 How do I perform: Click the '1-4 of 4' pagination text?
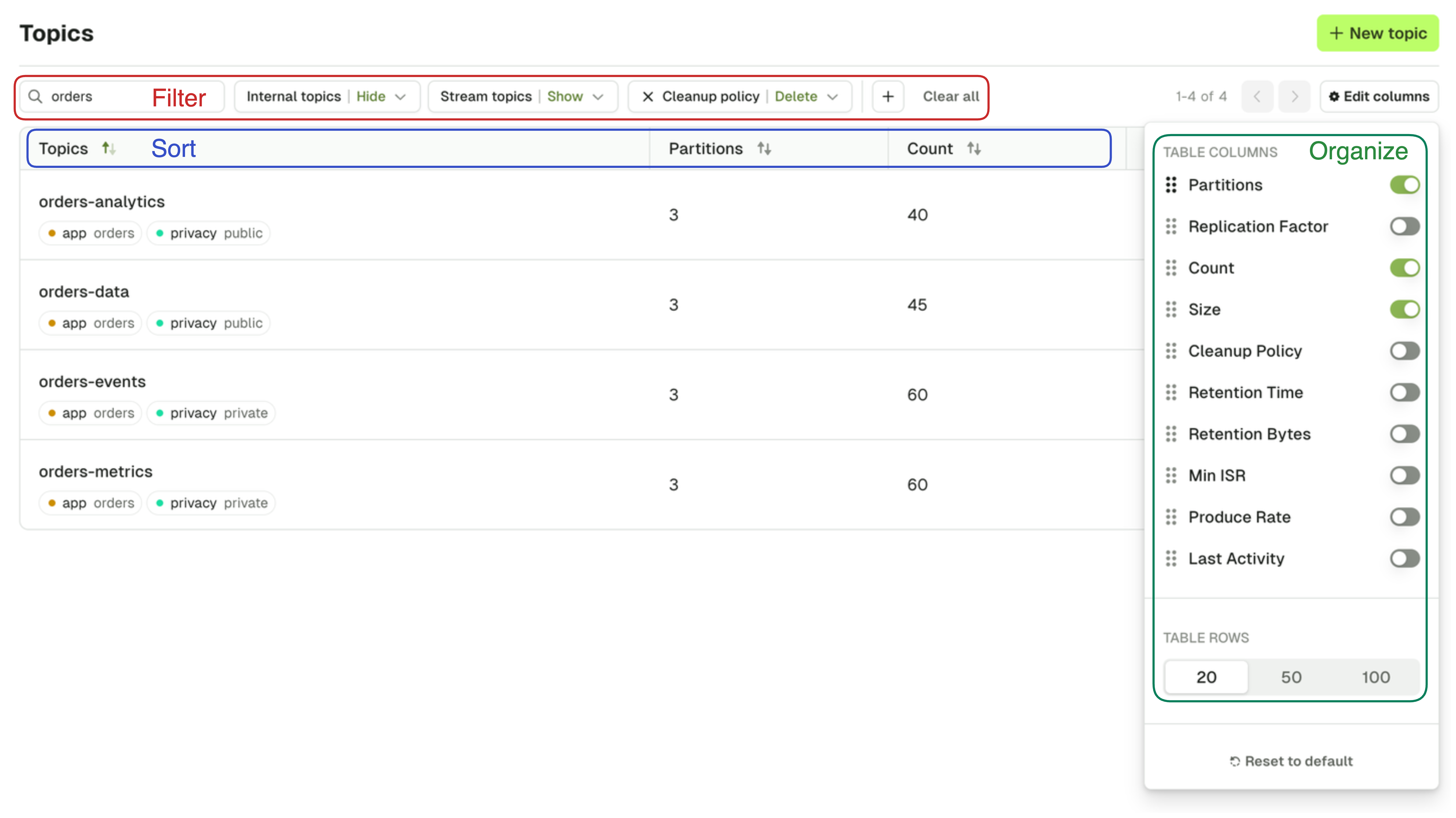point(1201,97)
